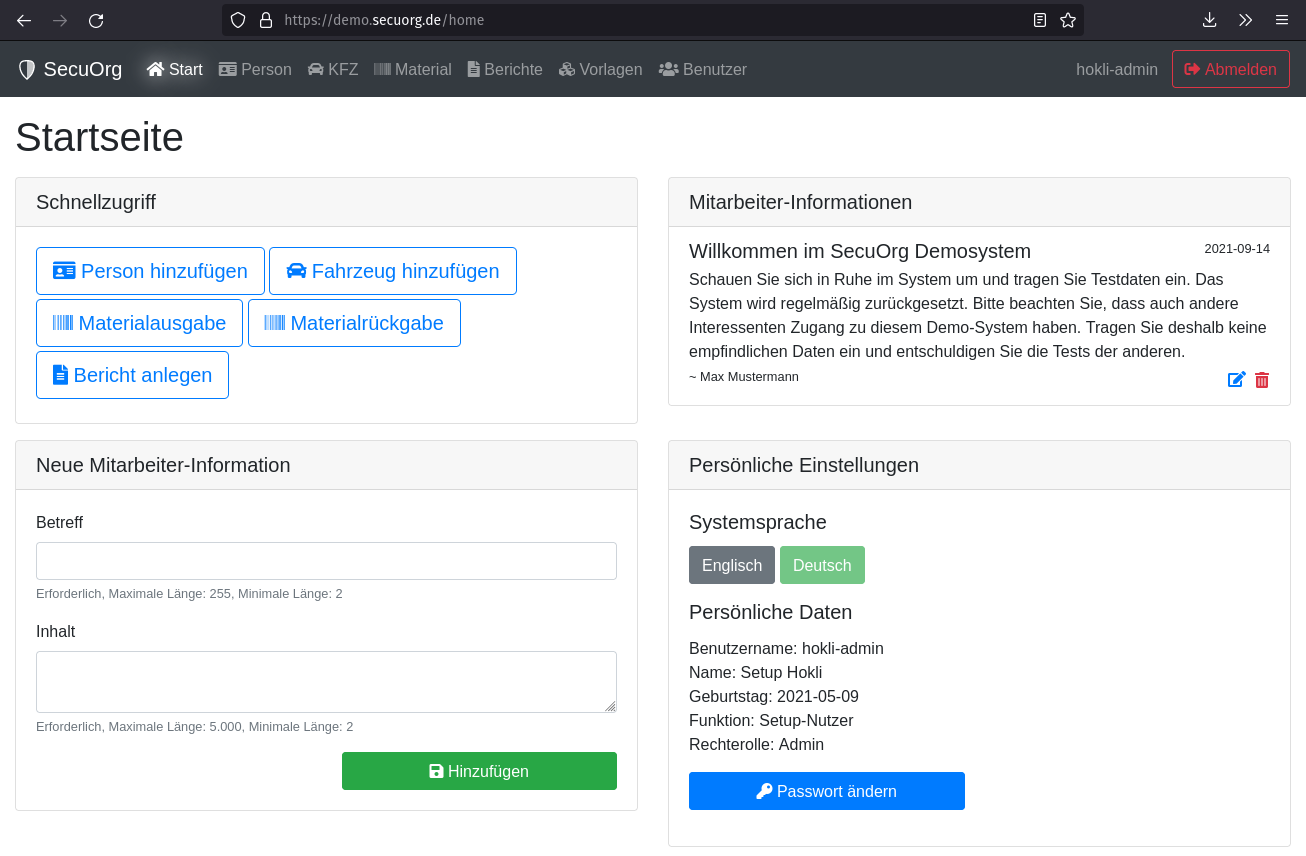The height and width of the screenshot is (856, 1306).
Task: Delete the welcome message with the trash icon
Action: coord(1262,380)
